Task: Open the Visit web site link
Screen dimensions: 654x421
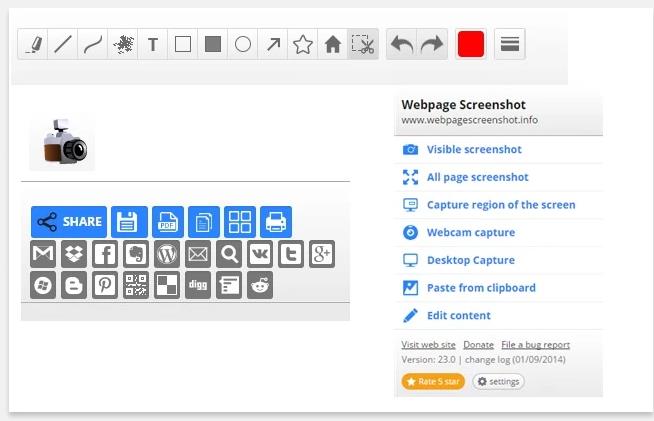Action: 428,345
